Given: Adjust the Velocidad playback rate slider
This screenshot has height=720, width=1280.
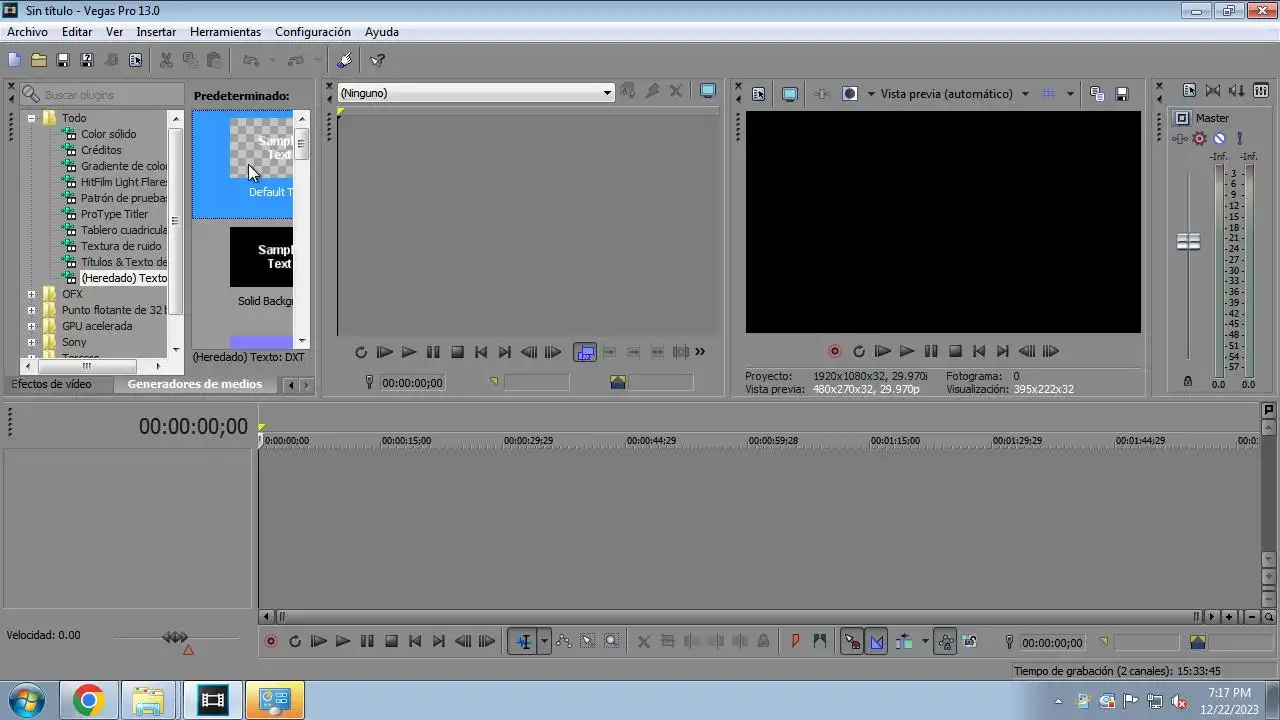Looking at the screenshot, I should tap(175, 637).
